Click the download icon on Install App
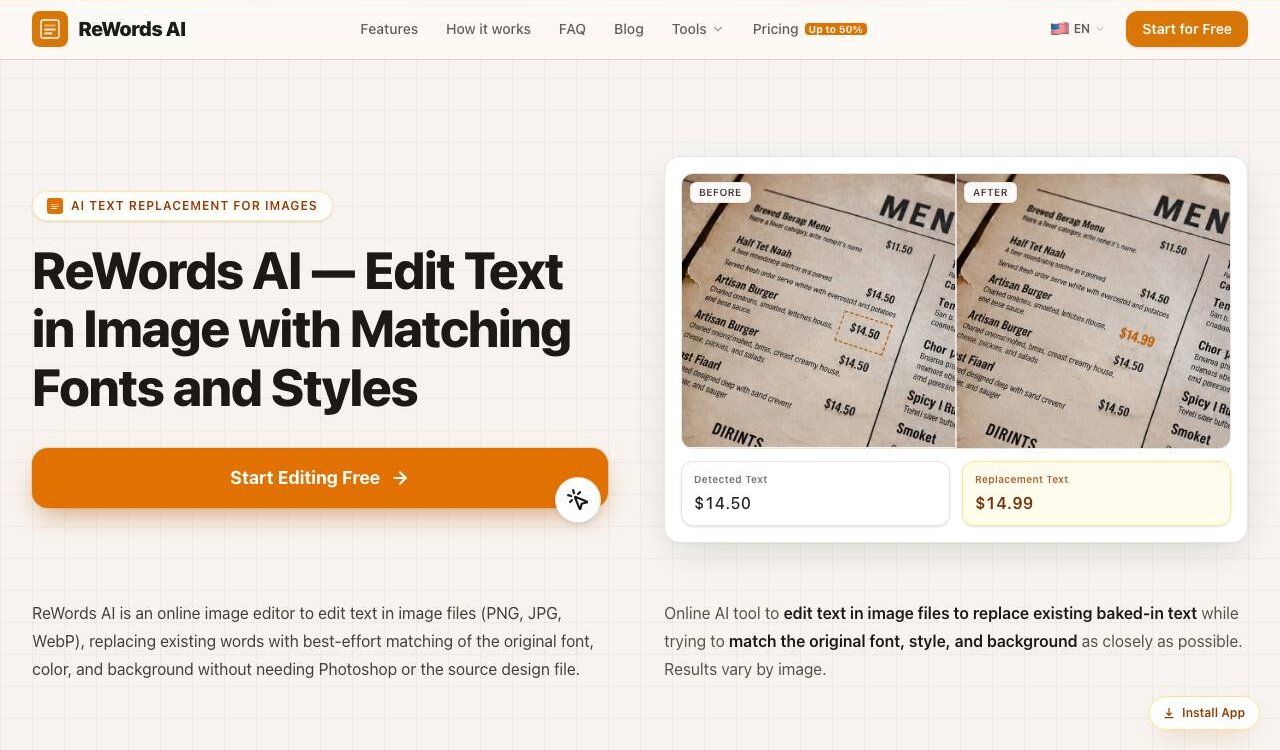This screenshot has height=750, width=1280. point(1168,713)
